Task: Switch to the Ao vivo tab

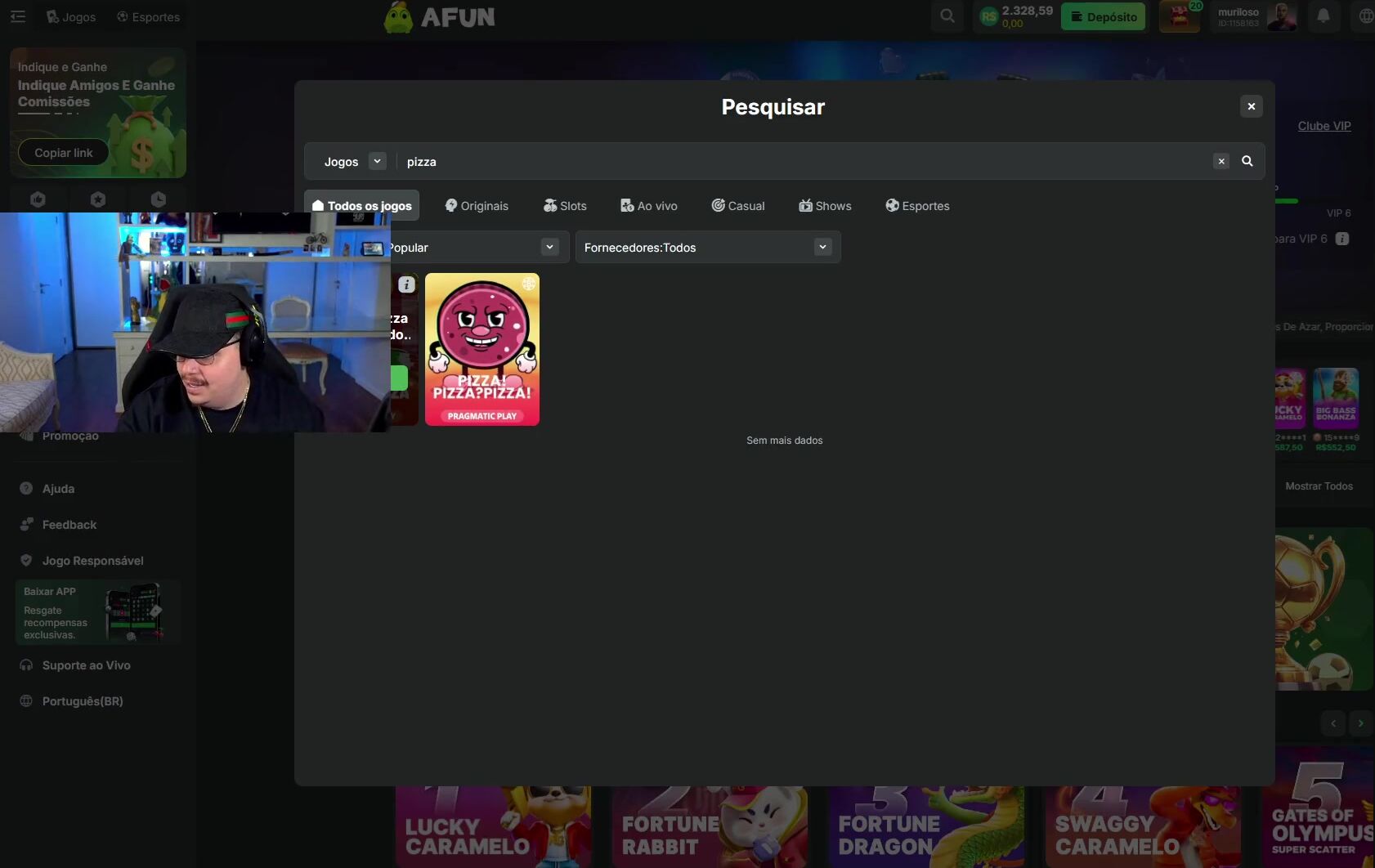Action: pyautogui.click(x=649, y=205)
